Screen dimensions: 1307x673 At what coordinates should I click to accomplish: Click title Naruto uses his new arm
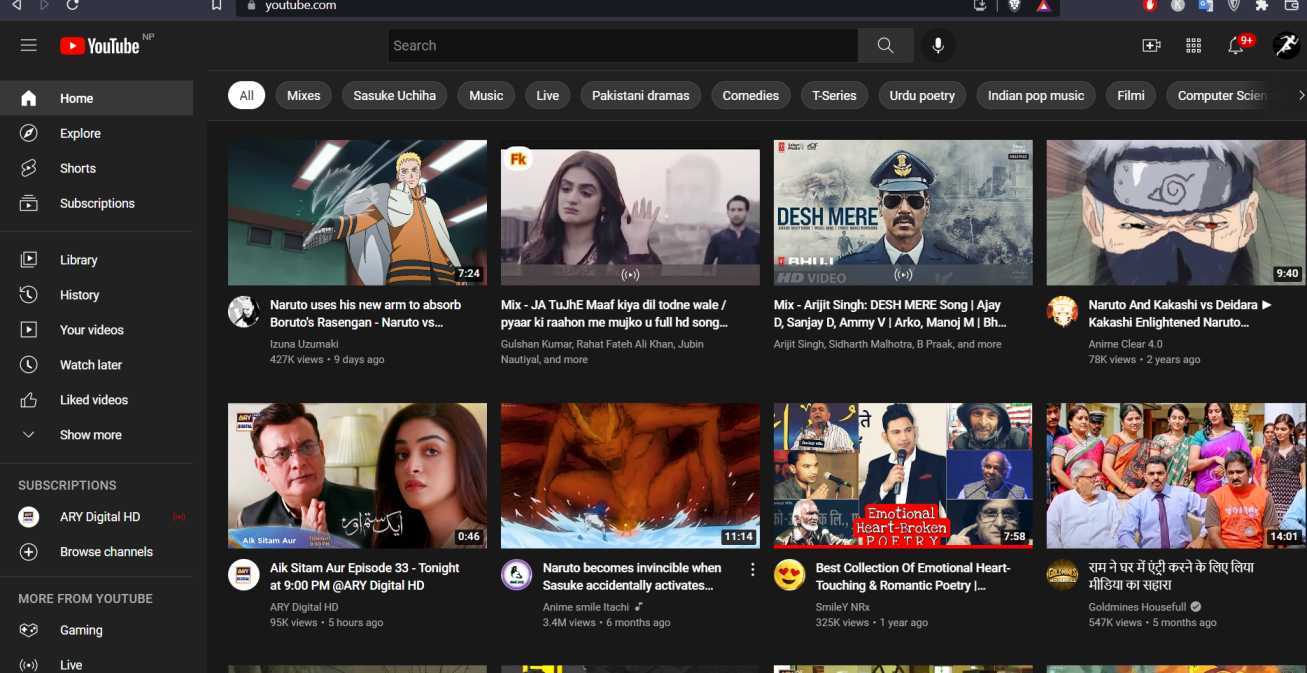pos(365,314)
